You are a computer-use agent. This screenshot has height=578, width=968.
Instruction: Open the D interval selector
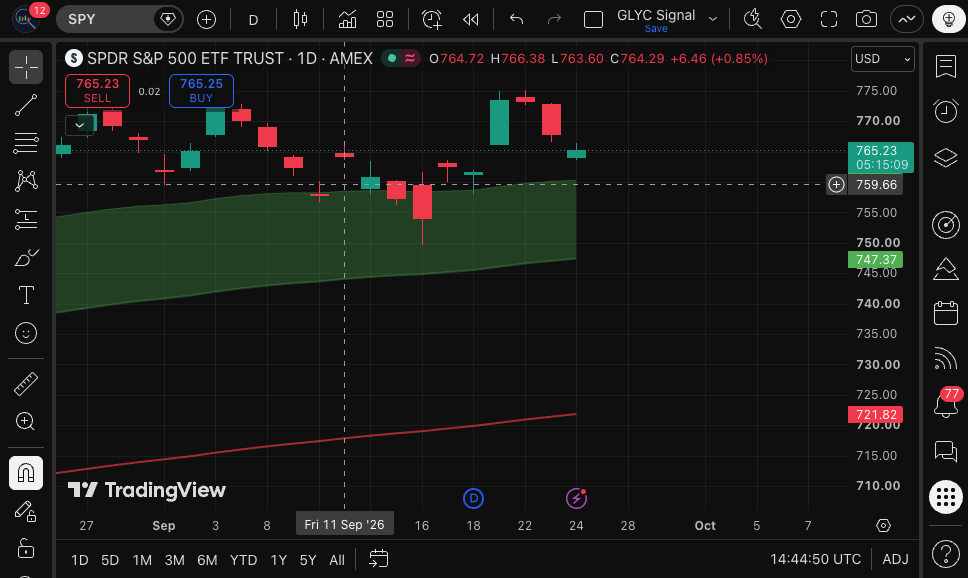[253, 20]
